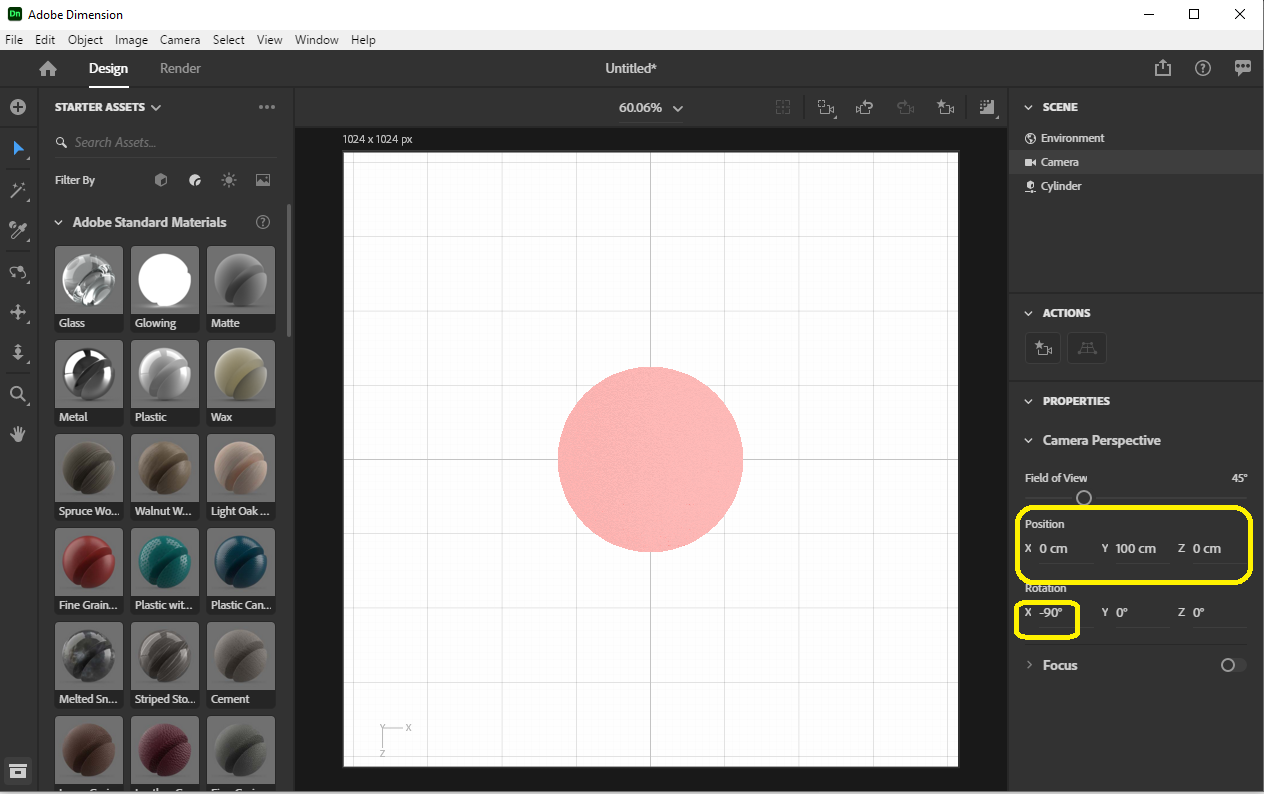The image size is (1264, 794).
Task: Select the Glass material thumbnail
Action: pos(88,281)
